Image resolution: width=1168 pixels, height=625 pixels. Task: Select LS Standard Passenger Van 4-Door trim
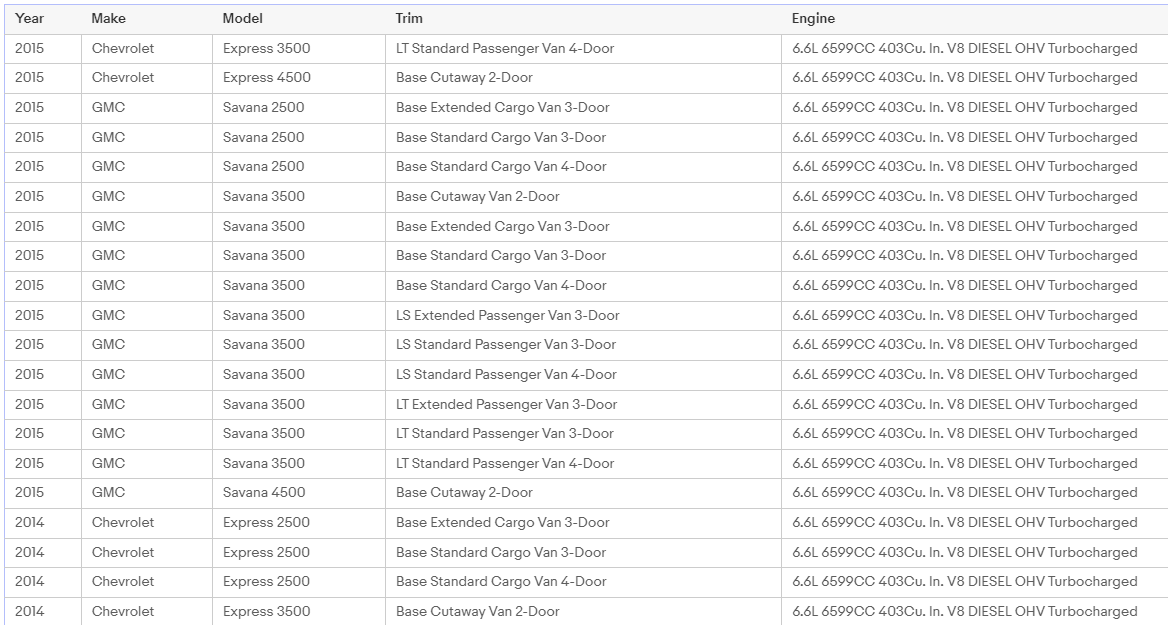pyautogui.click(x=506, y=374)
